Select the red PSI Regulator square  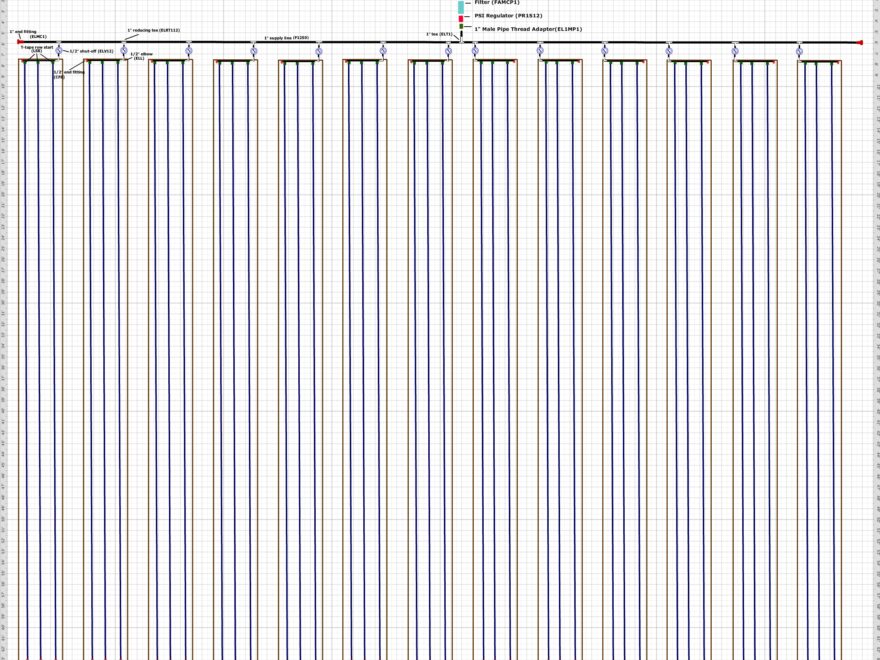click(x=461, y=18)
